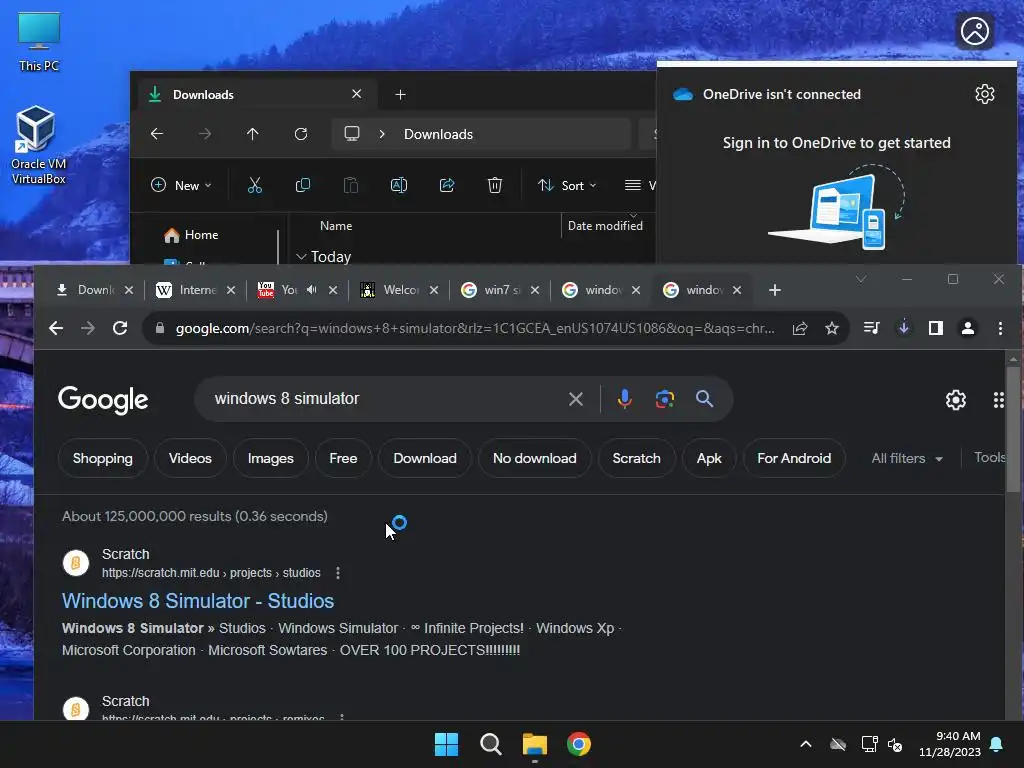Go up one folder in File Explorer
The width and height of the screenshot is (1024, 768).
tap(253, 134)
